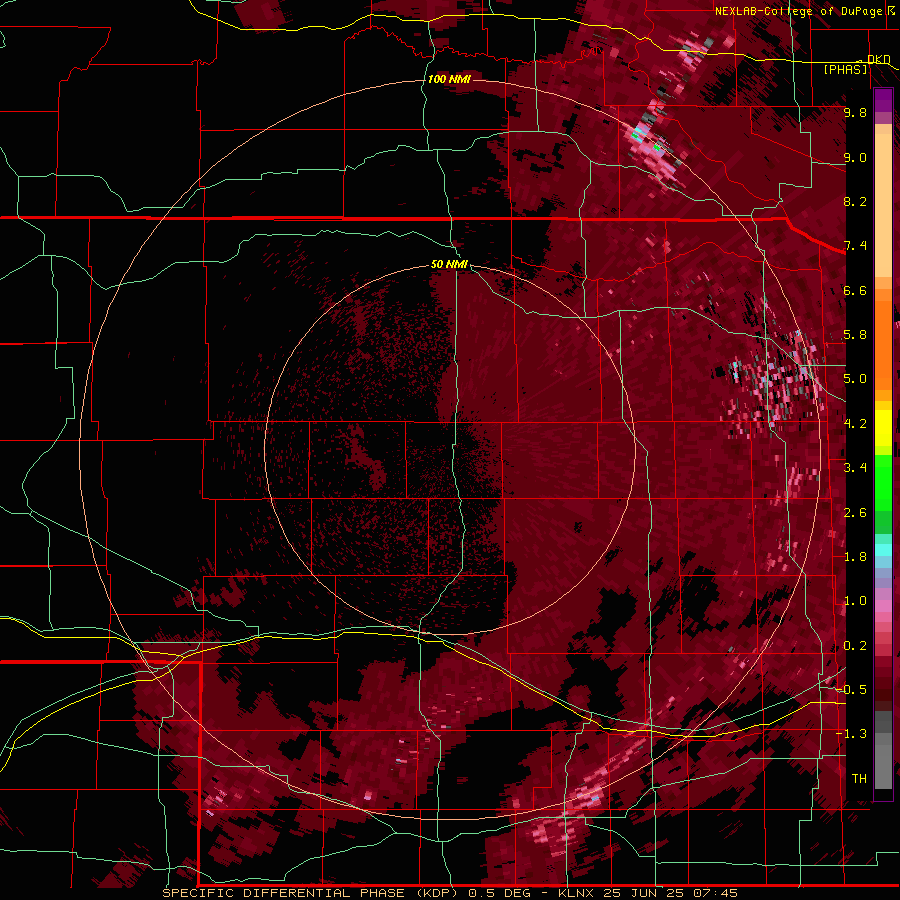Click the 'KLNX' station identifier in caption

coord(577,893)
